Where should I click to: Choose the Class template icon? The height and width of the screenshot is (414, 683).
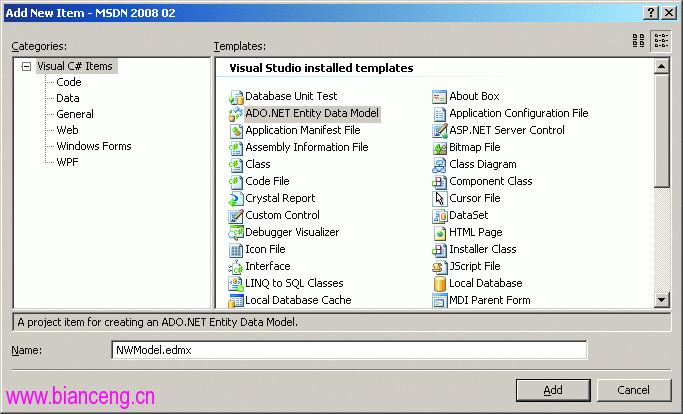pyautogui.click(x=236, y=164)
